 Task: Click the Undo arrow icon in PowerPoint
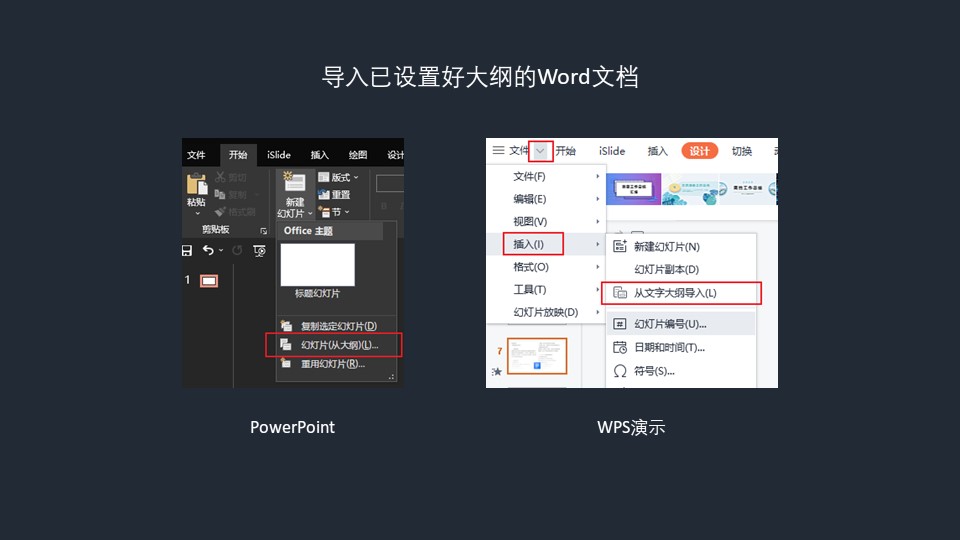(208, 250)
